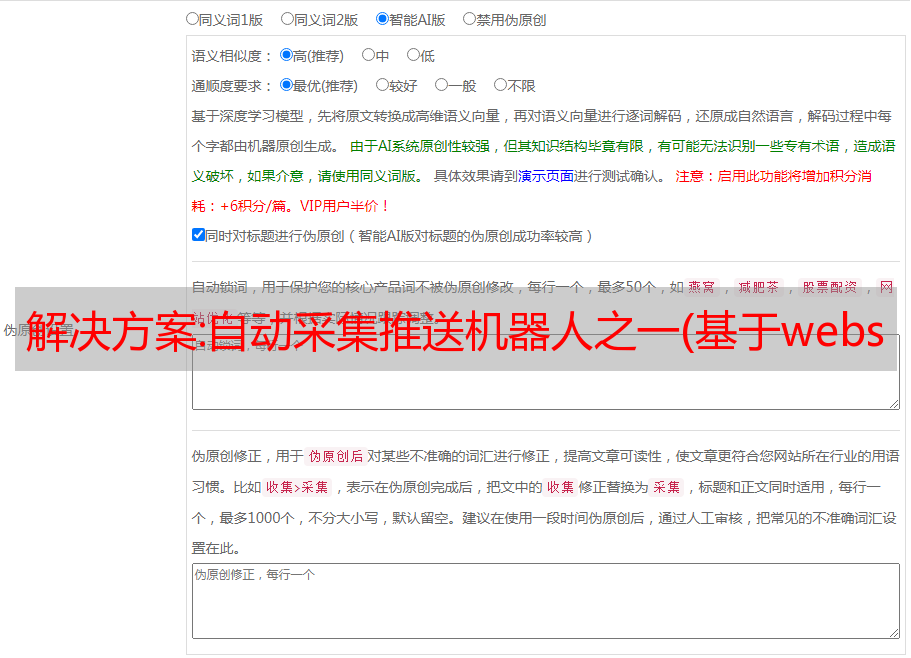The height and width of the screenshot is (658, 911).
Task: Click the 股票配资 example keyword
Action: tap(830, 287)
